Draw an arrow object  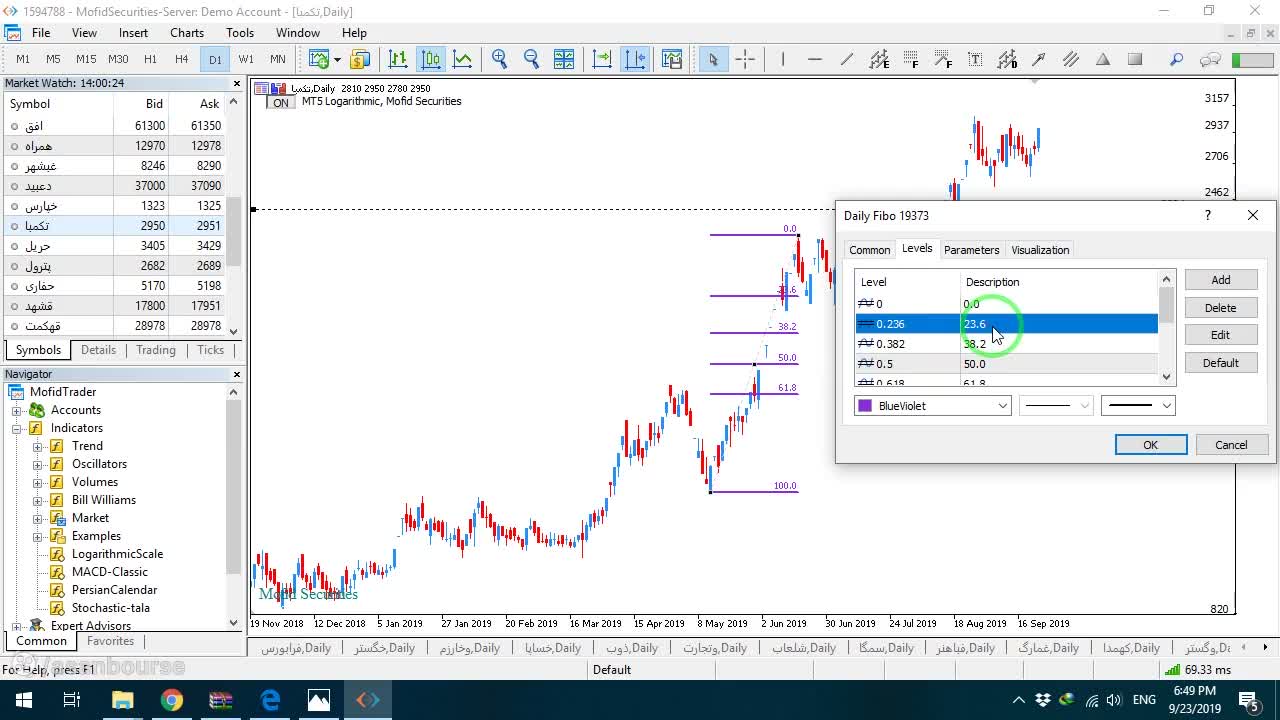point(1039,59)
